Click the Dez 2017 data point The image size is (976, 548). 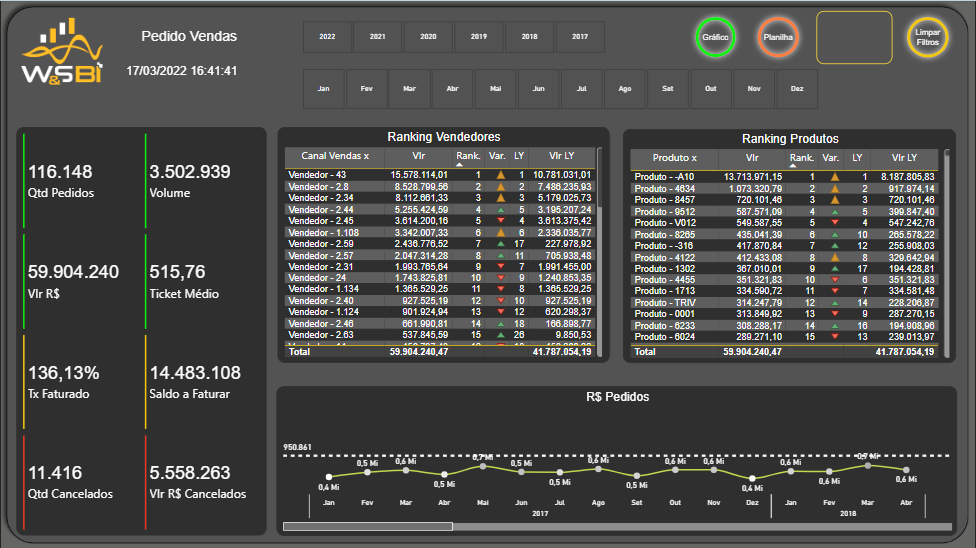pos(753,478)
